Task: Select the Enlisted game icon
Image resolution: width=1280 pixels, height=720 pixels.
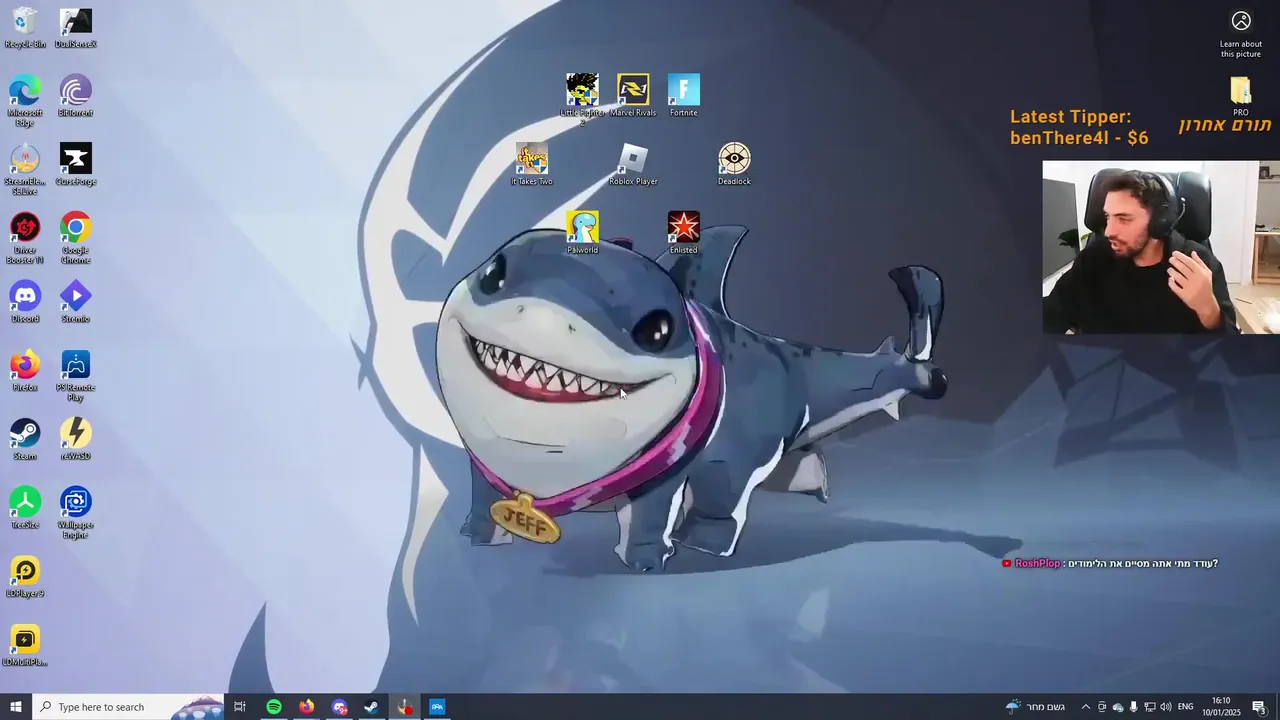Action: pos(684,233)
